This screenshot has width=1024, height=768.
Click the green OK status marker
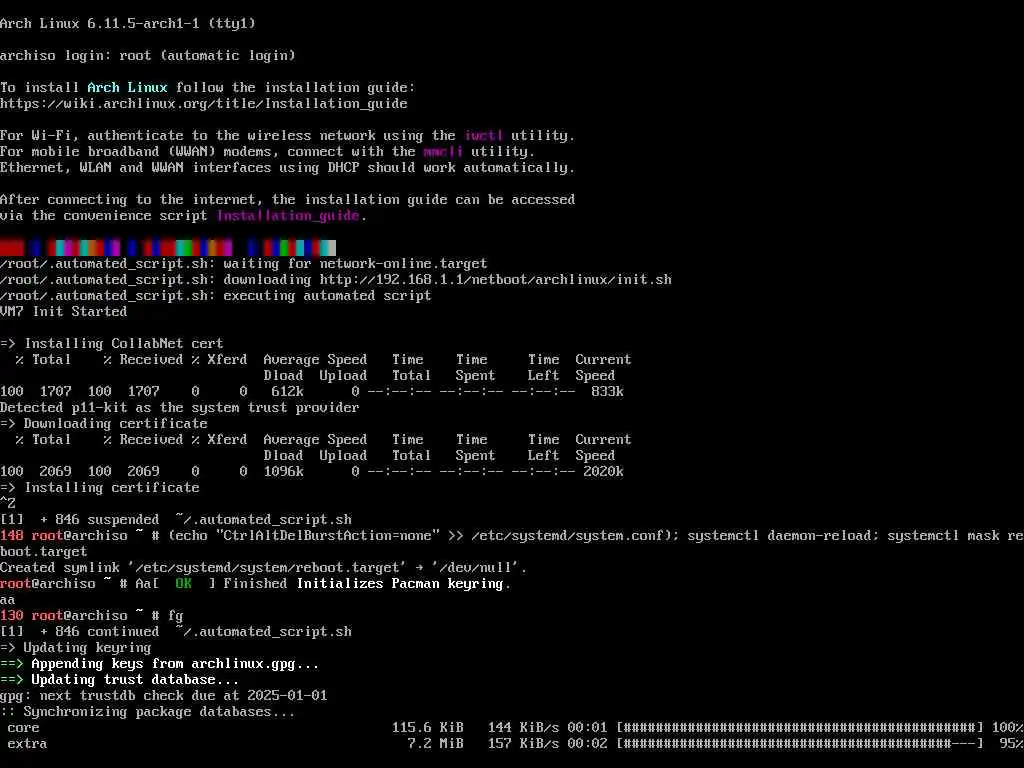(x=184, y=584)
